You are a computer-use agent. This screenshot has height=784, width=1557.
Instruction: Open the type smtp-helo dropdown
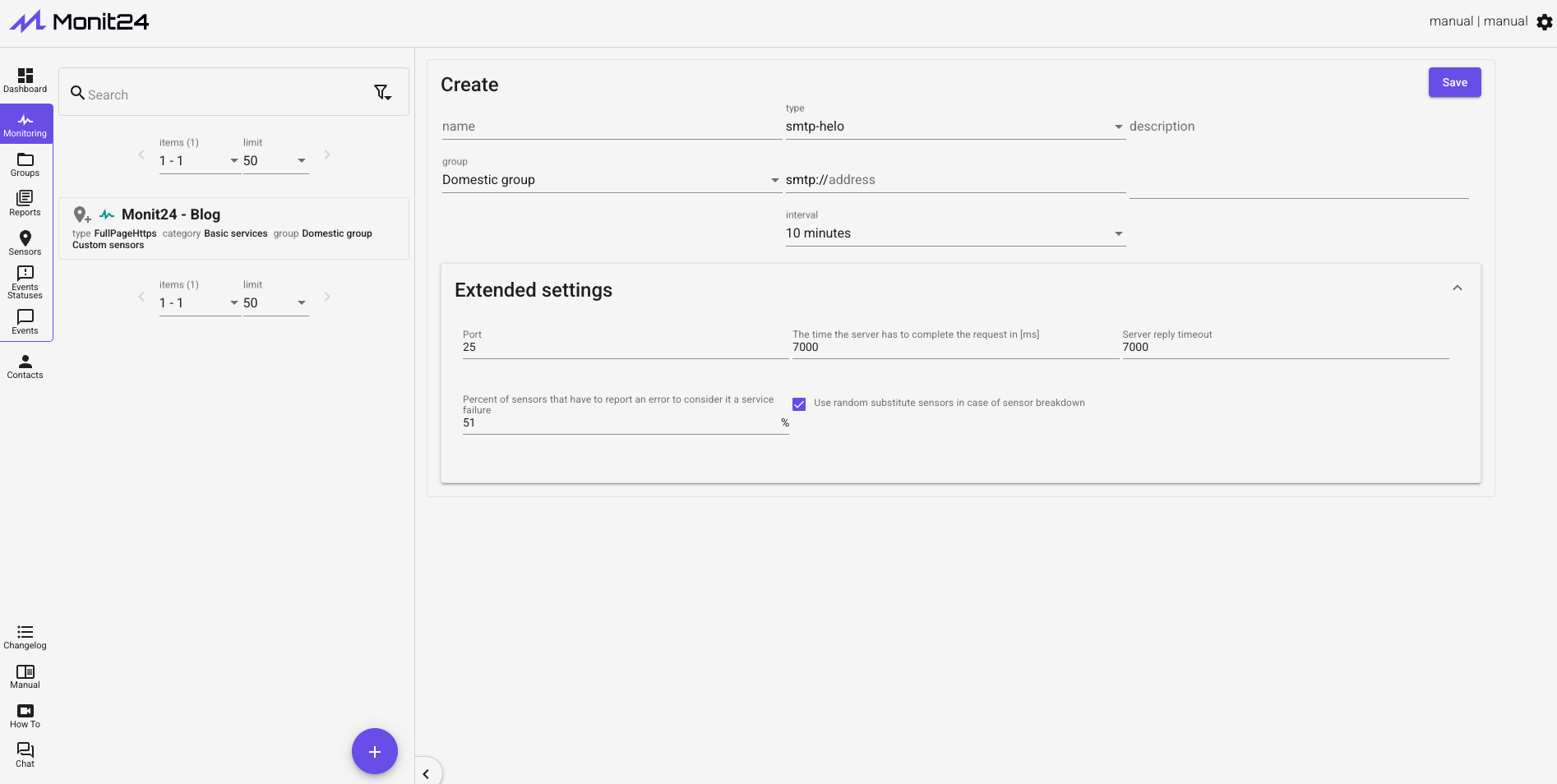point(954,127)
